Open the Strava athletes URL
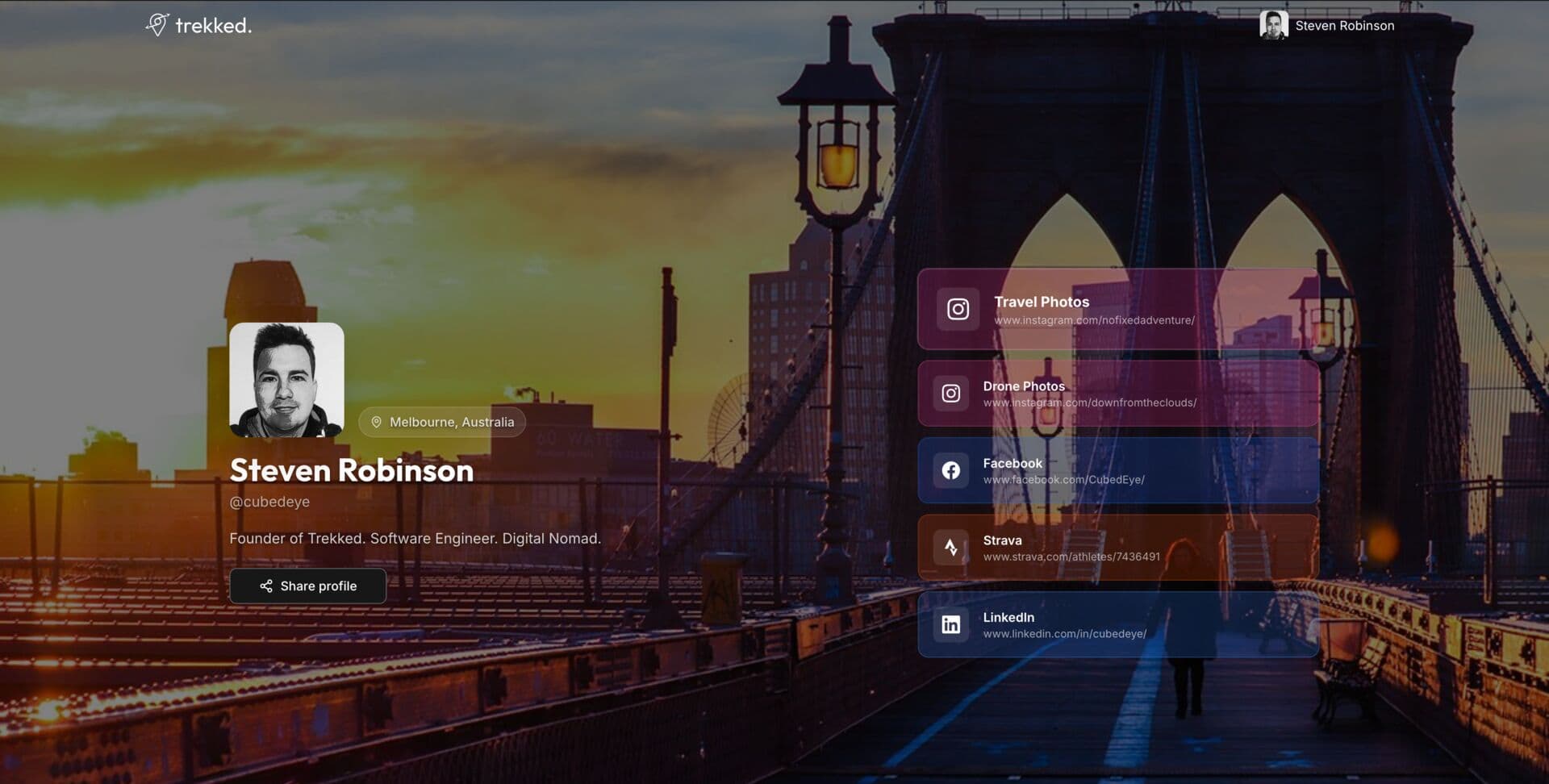 [x=1071, y=557]
